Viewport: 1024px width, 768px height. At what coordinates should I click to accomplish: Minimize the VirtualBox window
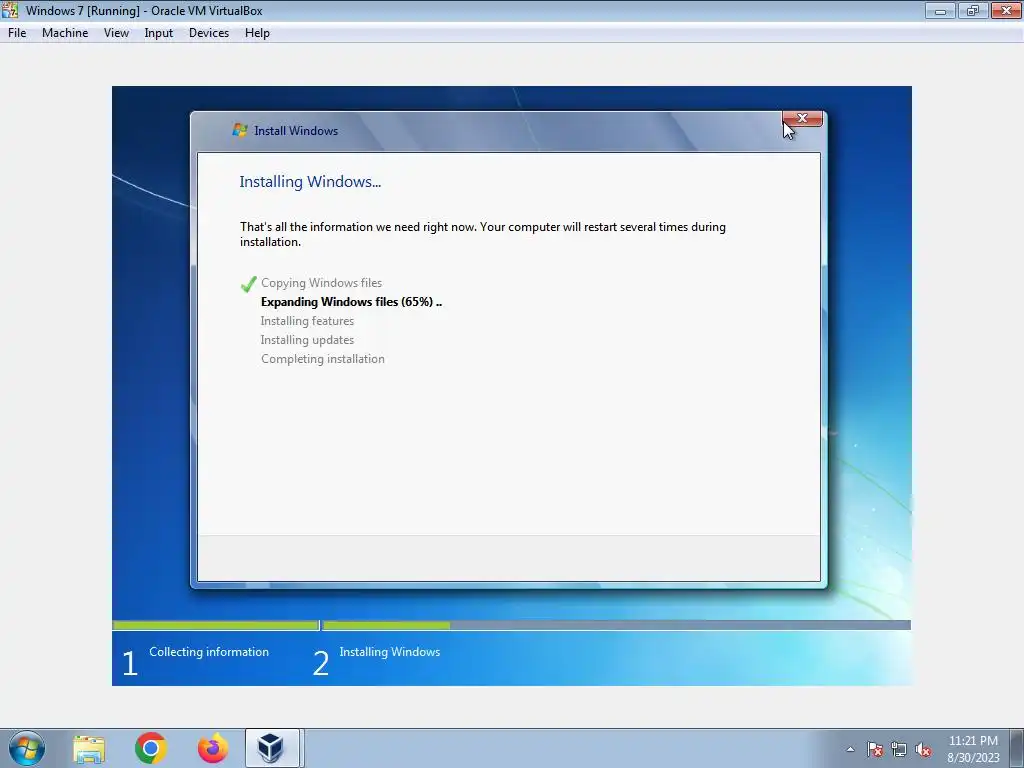940,10
